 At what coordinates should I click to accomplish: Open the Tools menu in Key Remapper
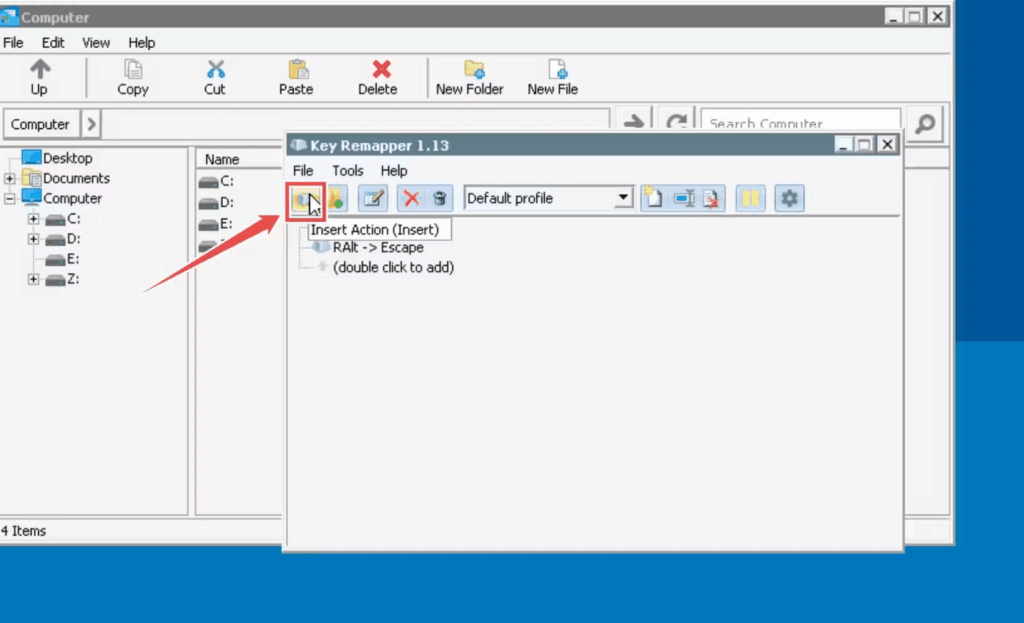click(348, 171)
